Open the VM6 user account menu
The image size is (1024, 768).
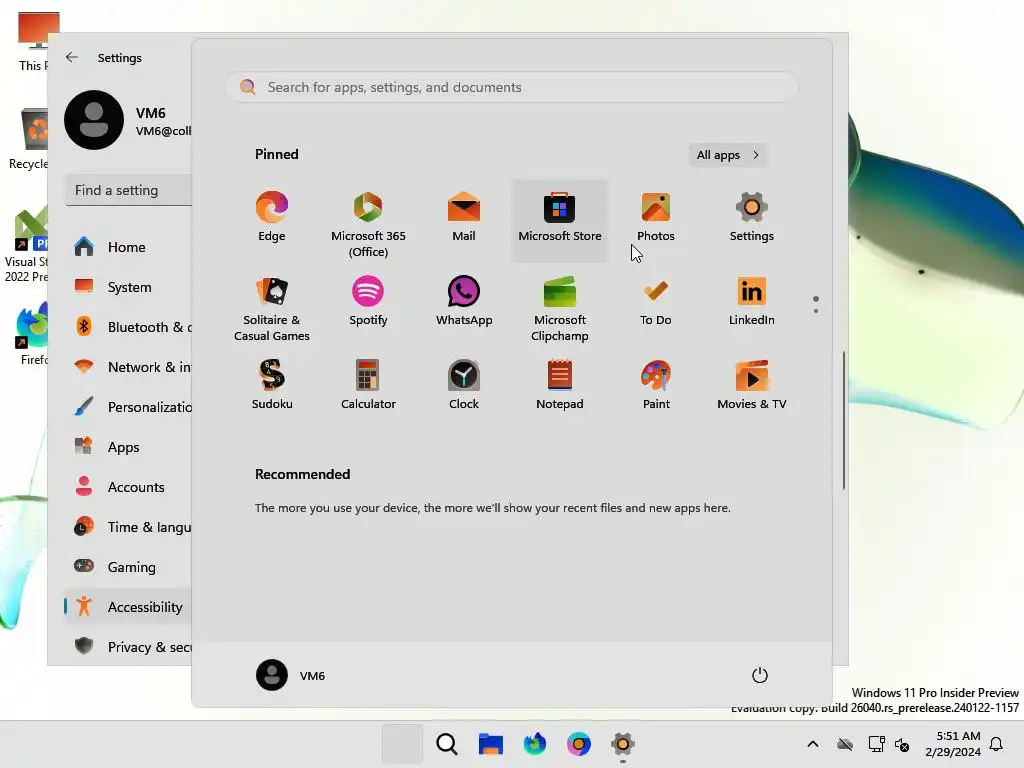(x=291, y=675)
